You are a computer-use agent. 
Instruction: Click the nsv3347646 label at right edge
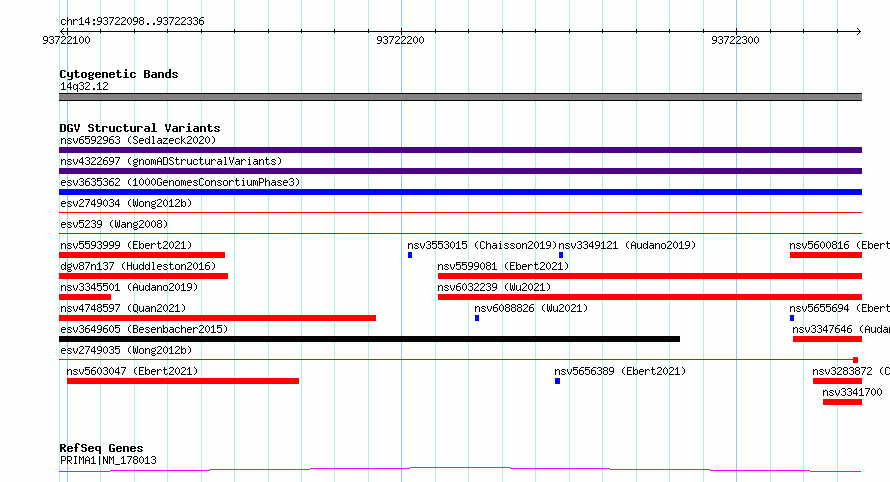tap(841, 329)
